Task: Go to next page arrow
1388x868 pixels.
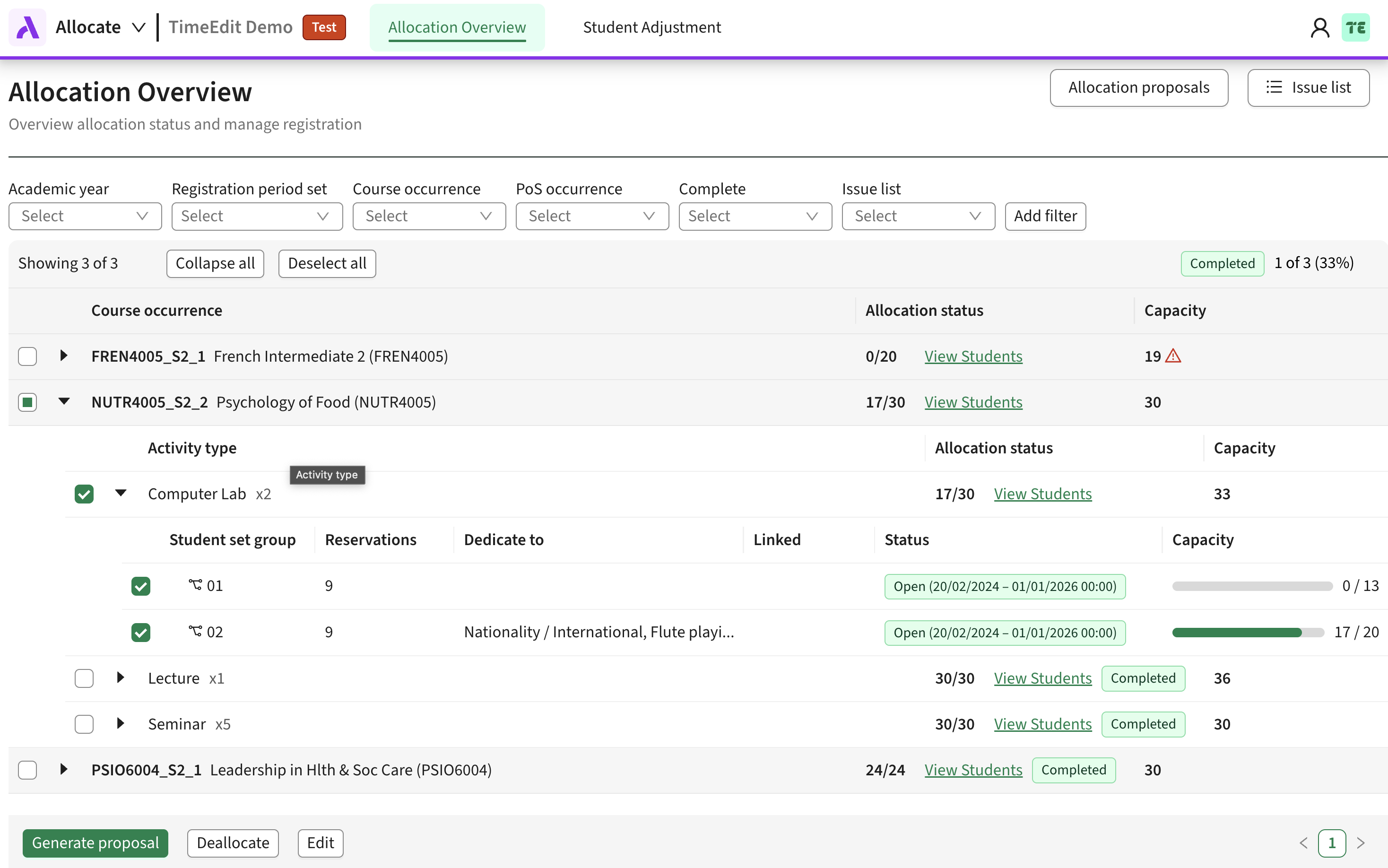Action: (x=1361, y=843)
